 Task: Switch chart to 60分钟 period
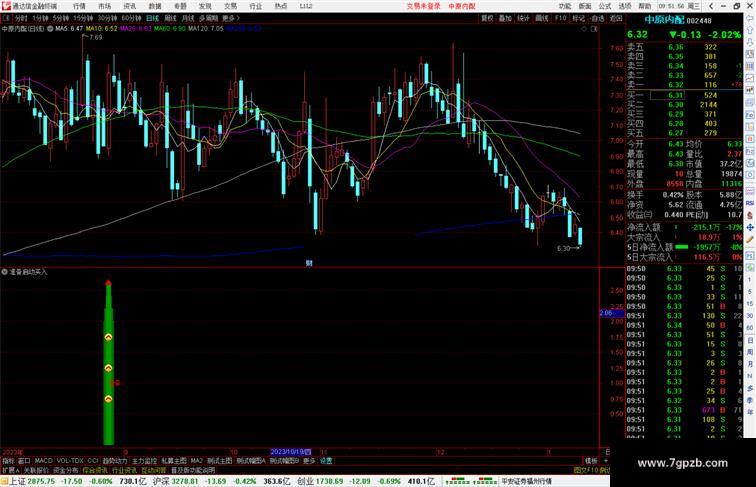[x=131, y=18]
